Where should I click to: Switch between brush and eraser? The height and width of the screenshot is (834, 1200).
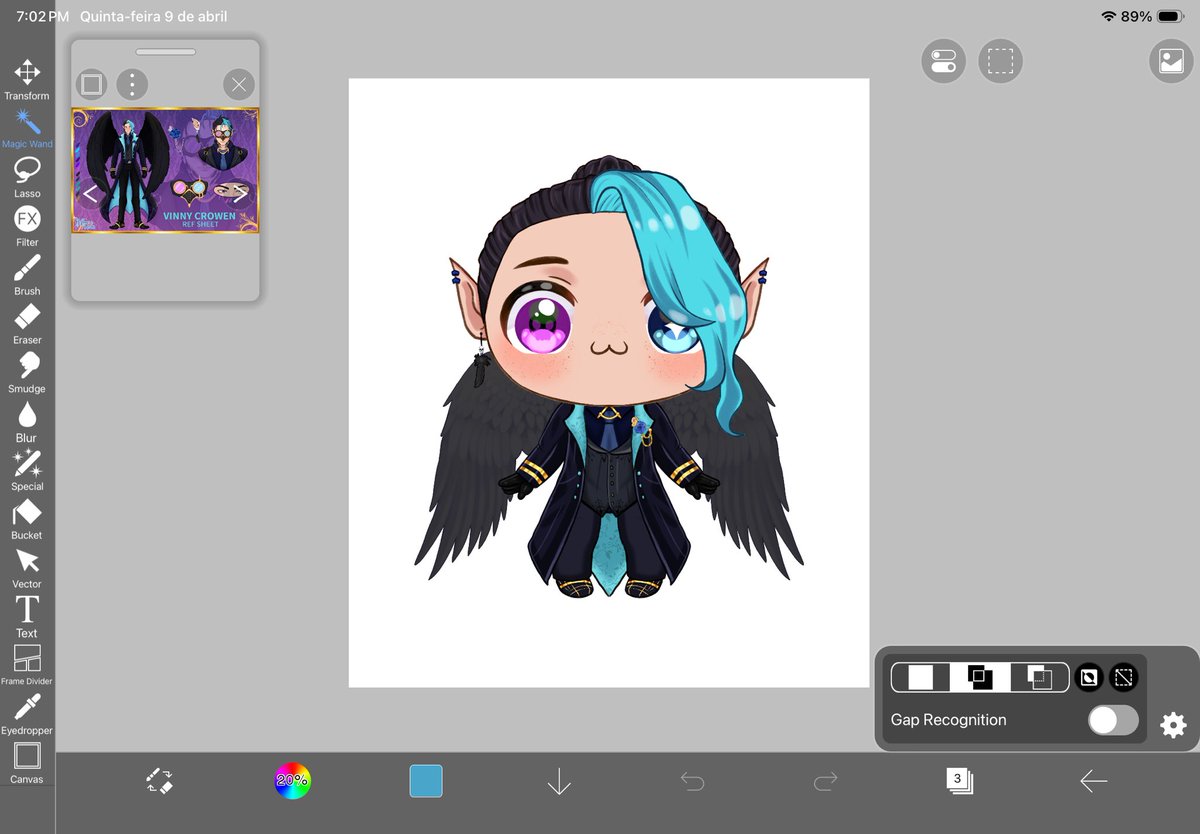(x=159, y=781)
